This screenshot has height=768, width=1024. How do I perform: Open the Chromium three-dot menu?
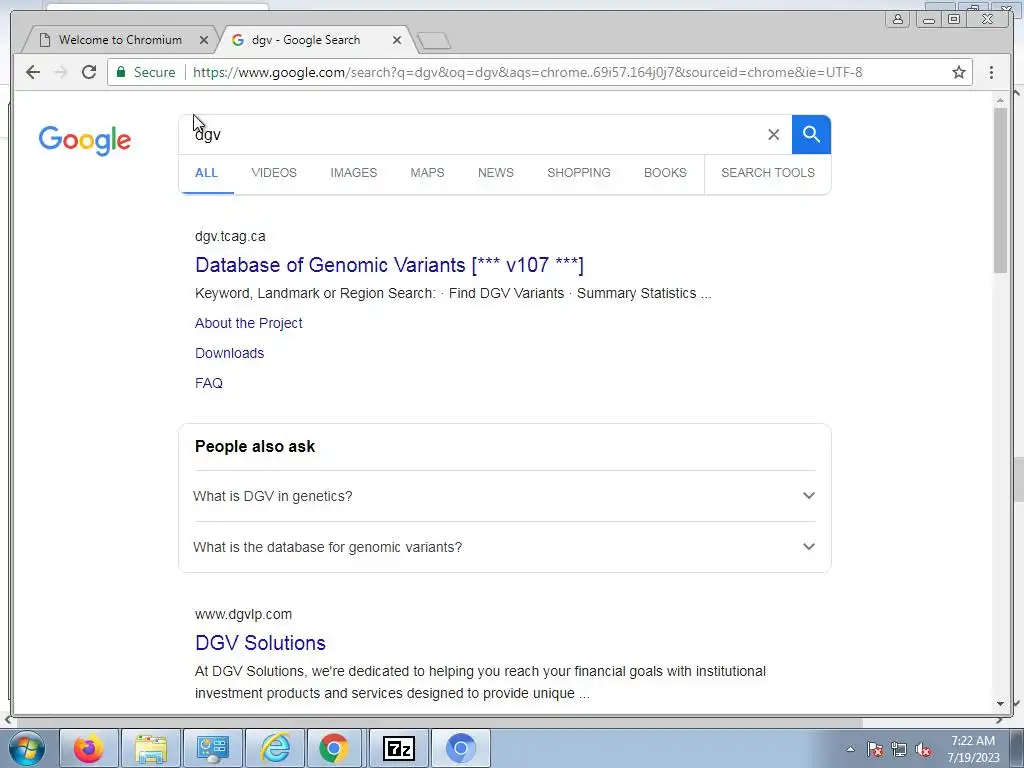tap(991, 72)
